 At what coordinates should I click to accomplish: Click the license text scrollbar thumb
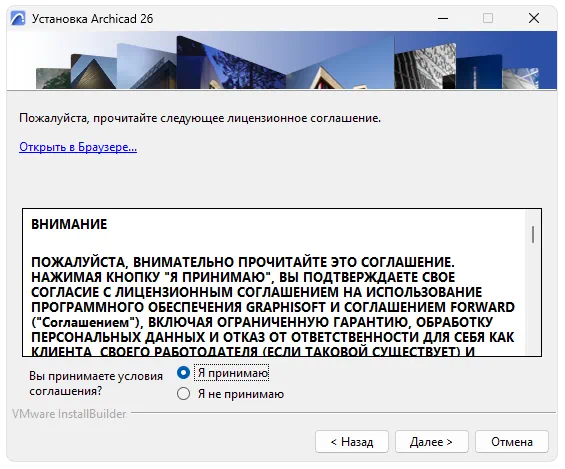533,234
